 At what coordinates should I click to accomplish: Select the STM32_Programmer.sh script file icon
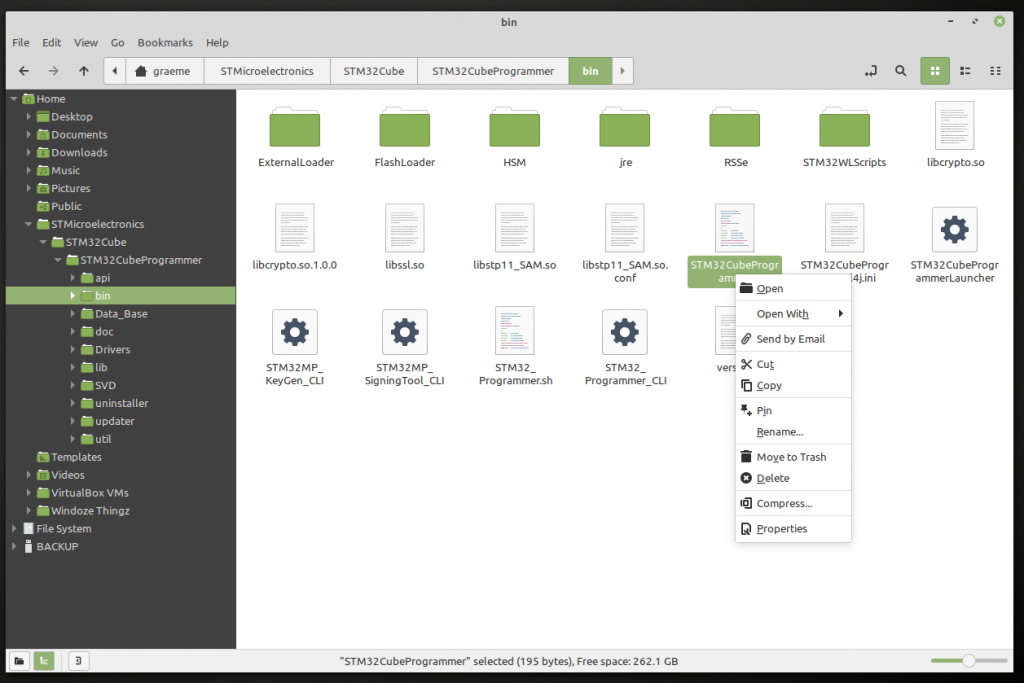tap(515, 331)
